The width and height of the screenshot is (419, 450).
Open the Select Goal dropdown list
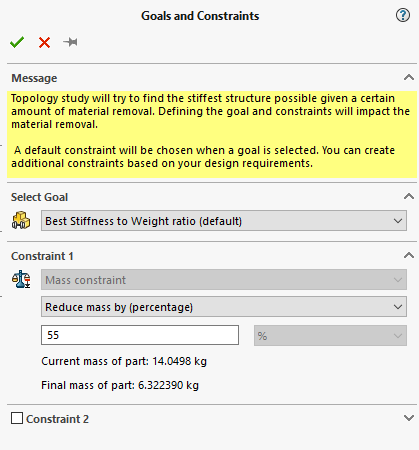pos(224,221)
